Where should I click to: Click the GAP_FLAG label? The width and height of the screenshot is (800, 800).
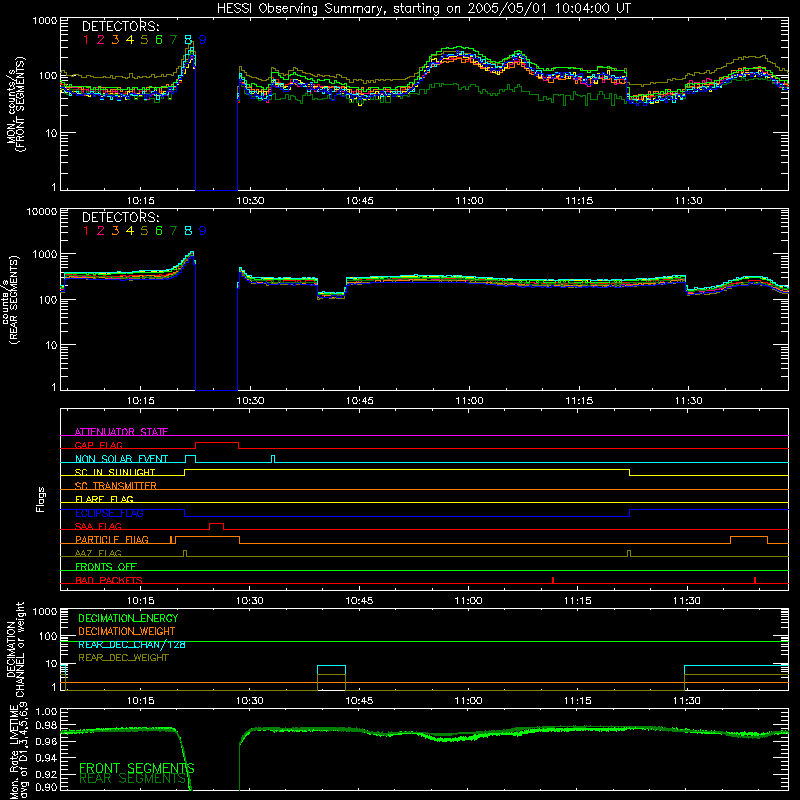pos(98,445)
